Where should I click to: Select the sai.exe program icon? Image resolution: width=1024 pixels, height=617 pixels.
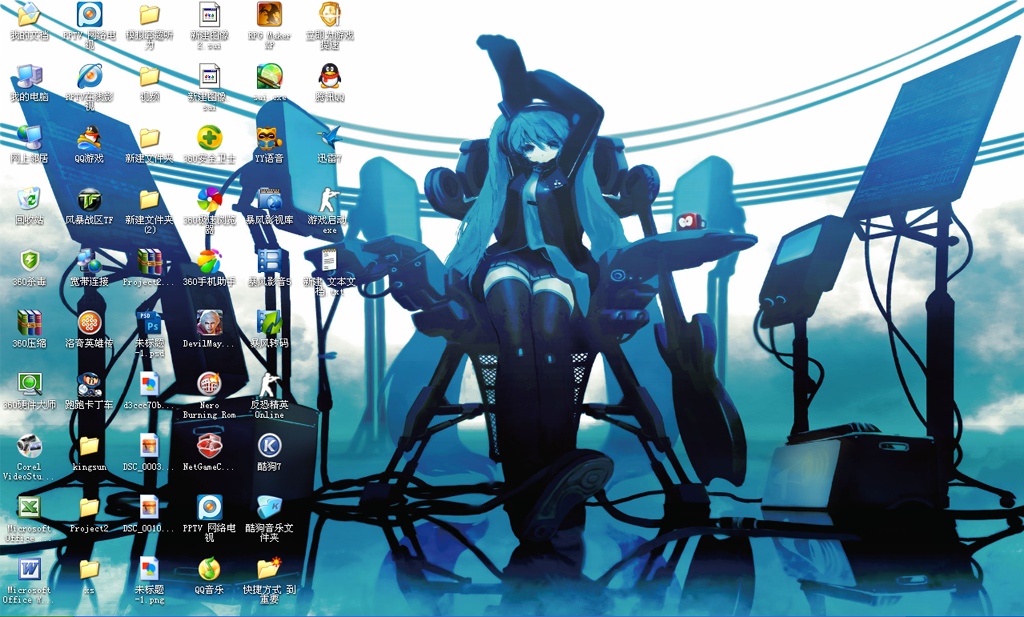pos(270,76)
